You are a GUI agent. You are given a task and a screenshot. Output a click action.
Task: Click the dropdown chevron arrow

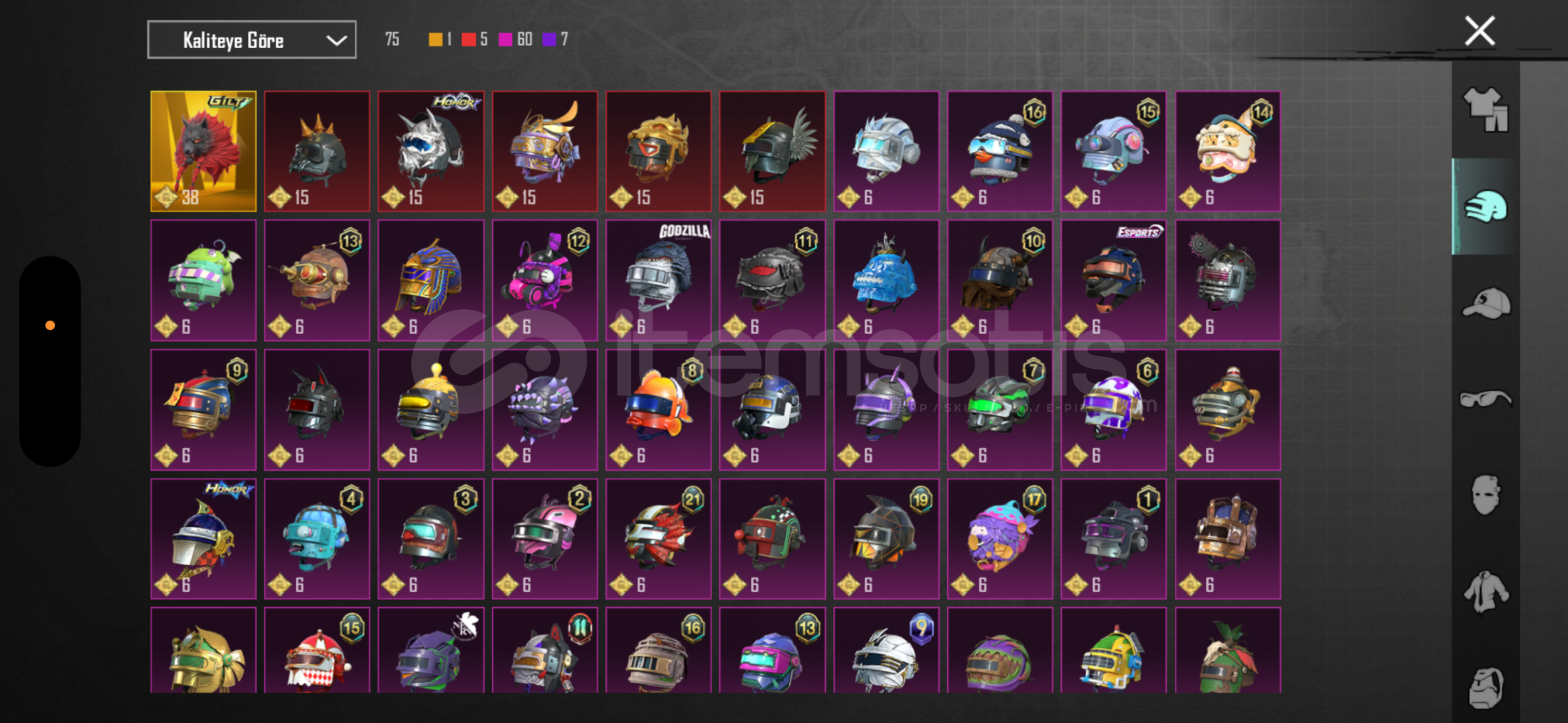pos(336,41)
